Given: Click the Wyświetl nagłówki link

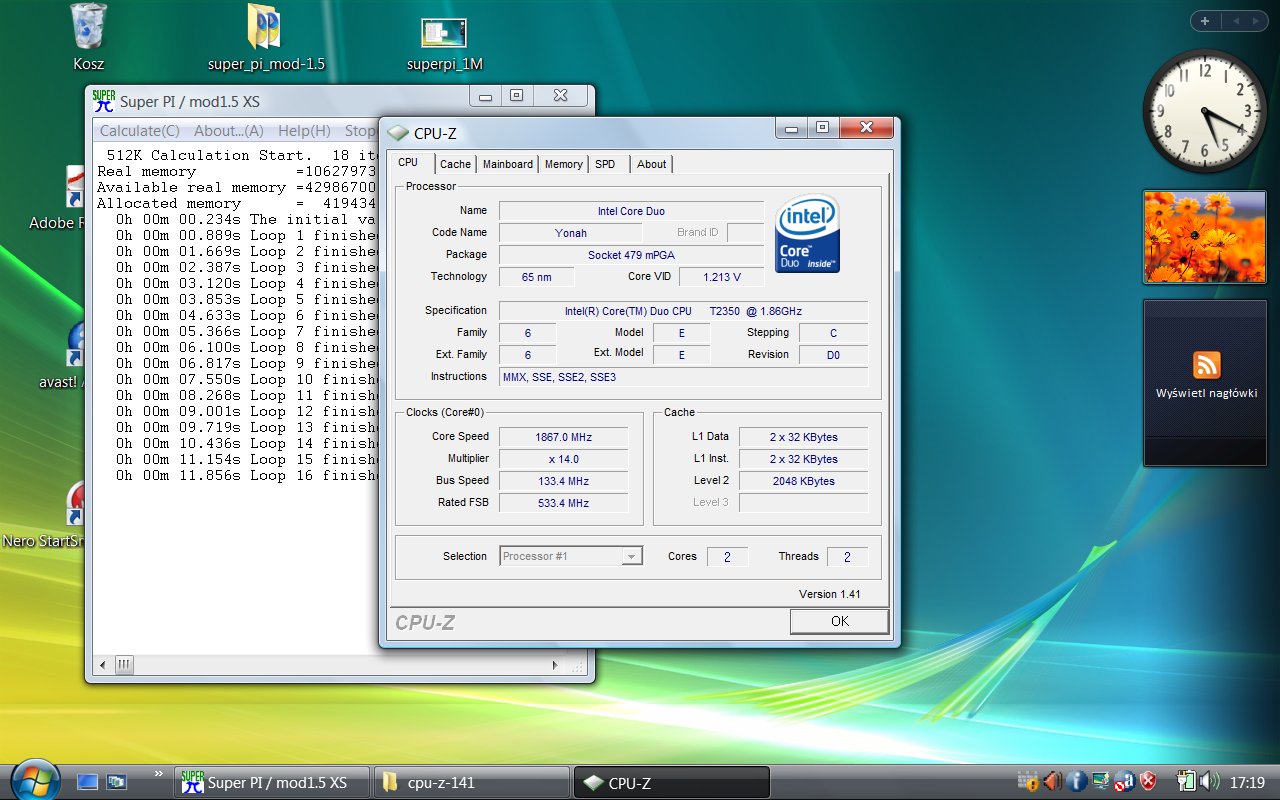Looking at the screenshot, I should pos(1206,393).
